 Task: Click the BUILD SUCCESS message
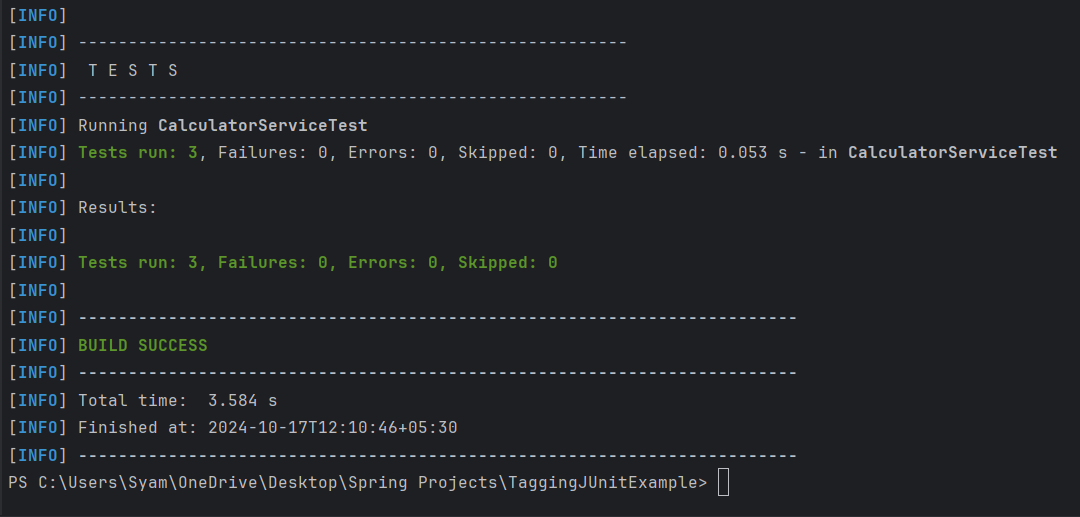(x=142, y=345)
